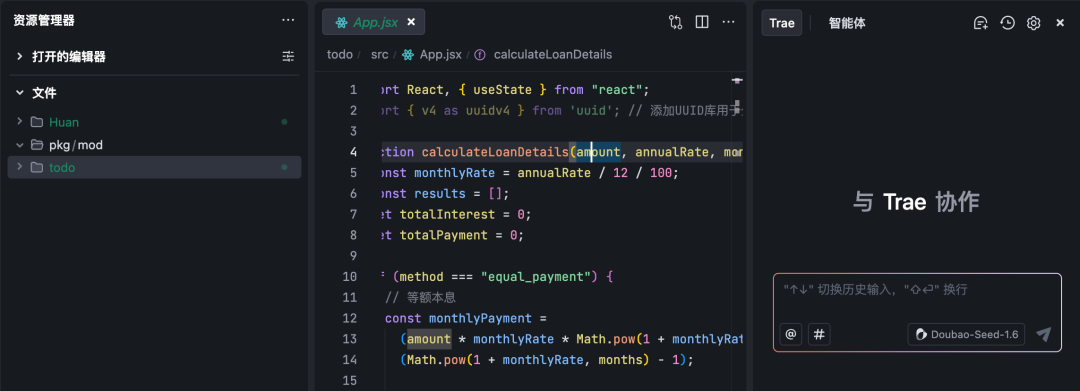This screenshot has height=391, width=1080.
Task: Click months on line 14
Action: [x=621, y=359]
